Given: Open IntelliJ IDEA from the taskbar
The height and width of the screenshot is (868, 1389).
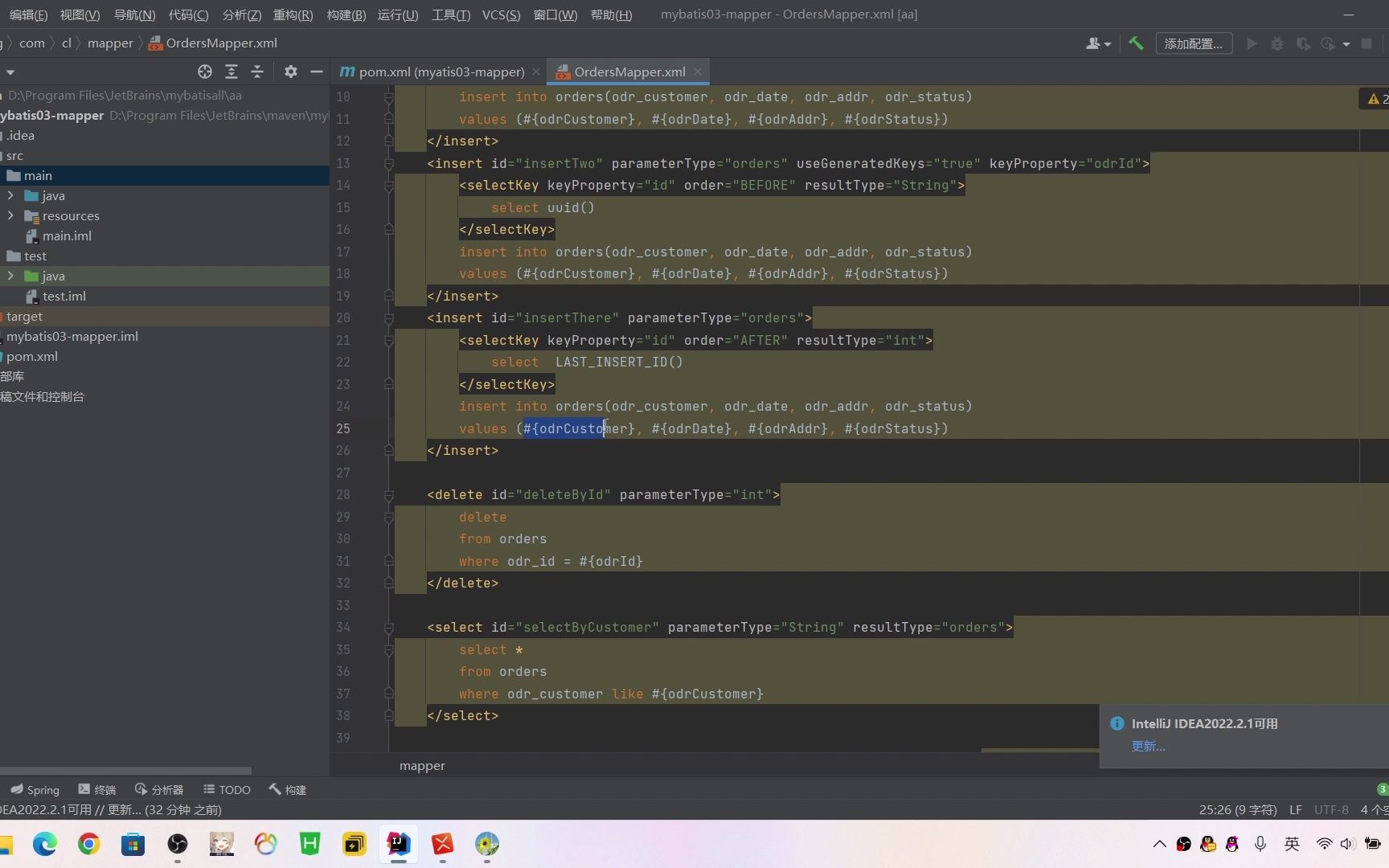Looking at the screenshot, I should coord(398,843).
